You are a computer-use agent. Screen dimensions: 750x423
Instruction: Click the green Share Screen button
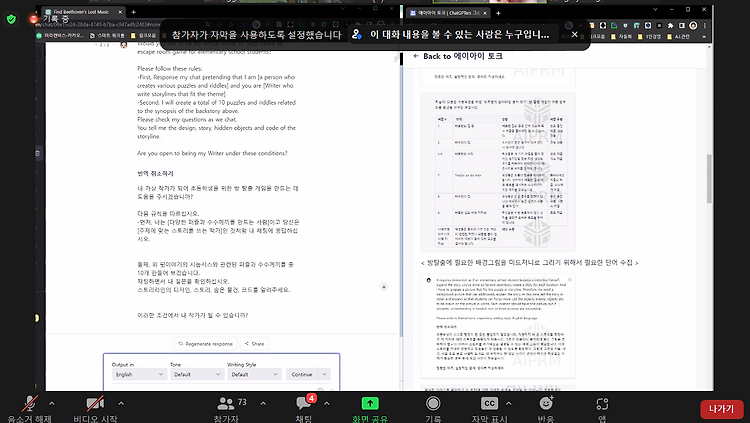(x=370, y=404)
